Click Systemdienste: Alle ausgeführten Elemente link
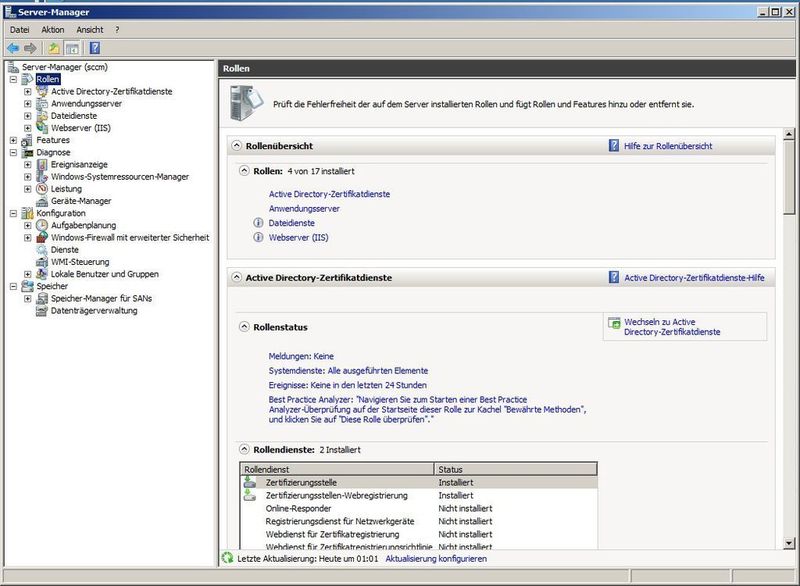This screenshot has width=800, height=586. point(348,371)
